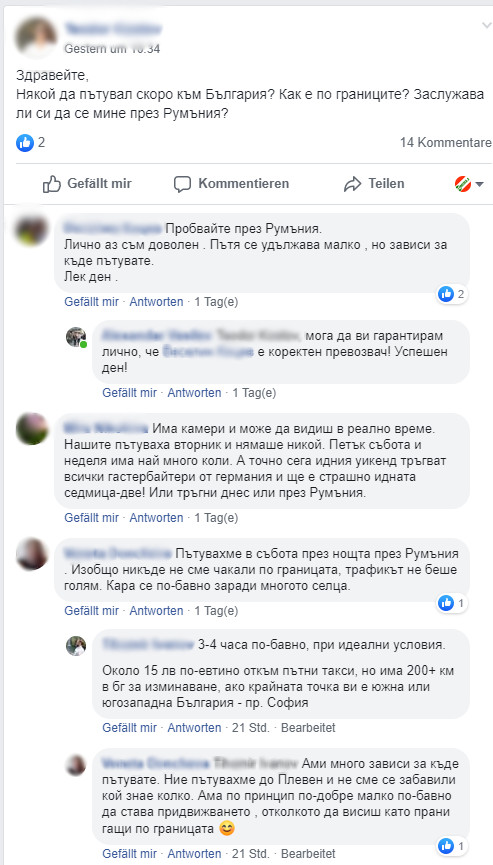Click the 21 Std. timestamp of the 3-4 часа reply

point(250,728)
